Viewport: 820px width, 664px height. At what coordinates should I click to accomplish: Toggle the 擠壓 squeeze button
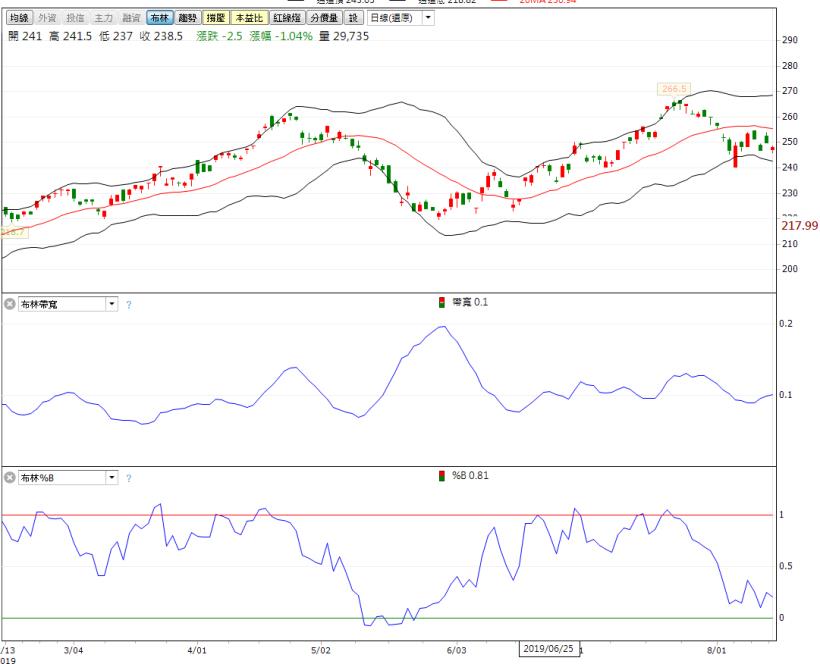pos(215,18)
